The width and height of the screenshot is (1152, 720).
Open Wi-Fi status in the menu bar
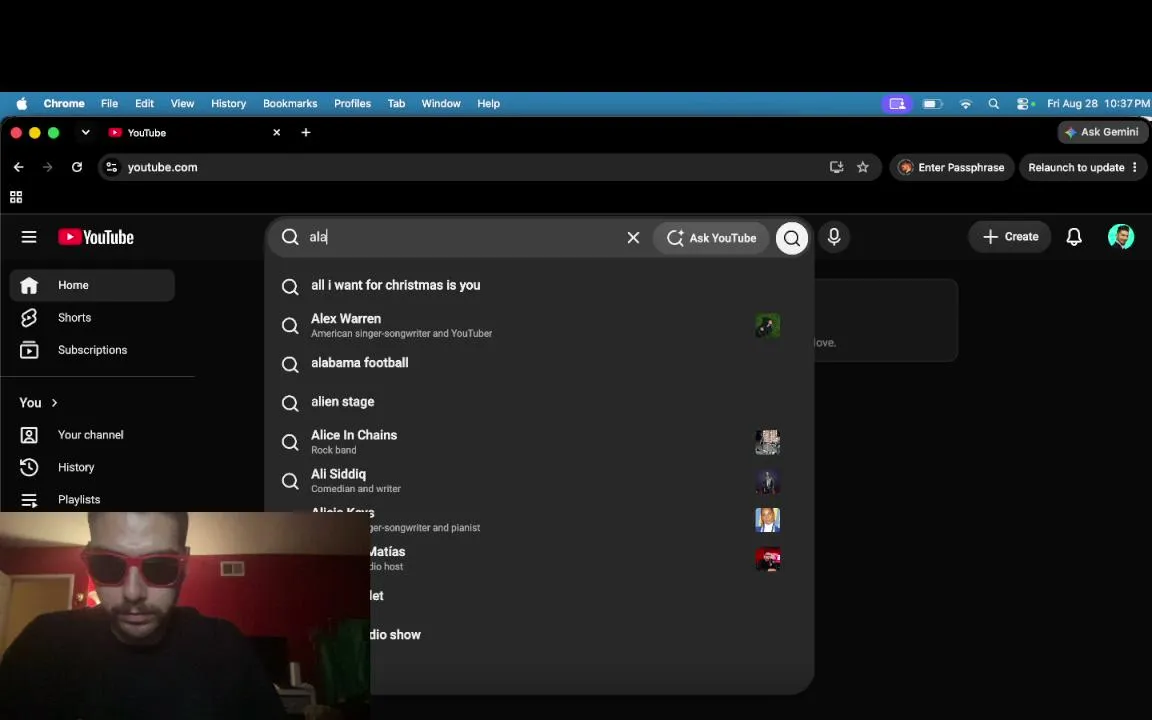pos(965,104)
